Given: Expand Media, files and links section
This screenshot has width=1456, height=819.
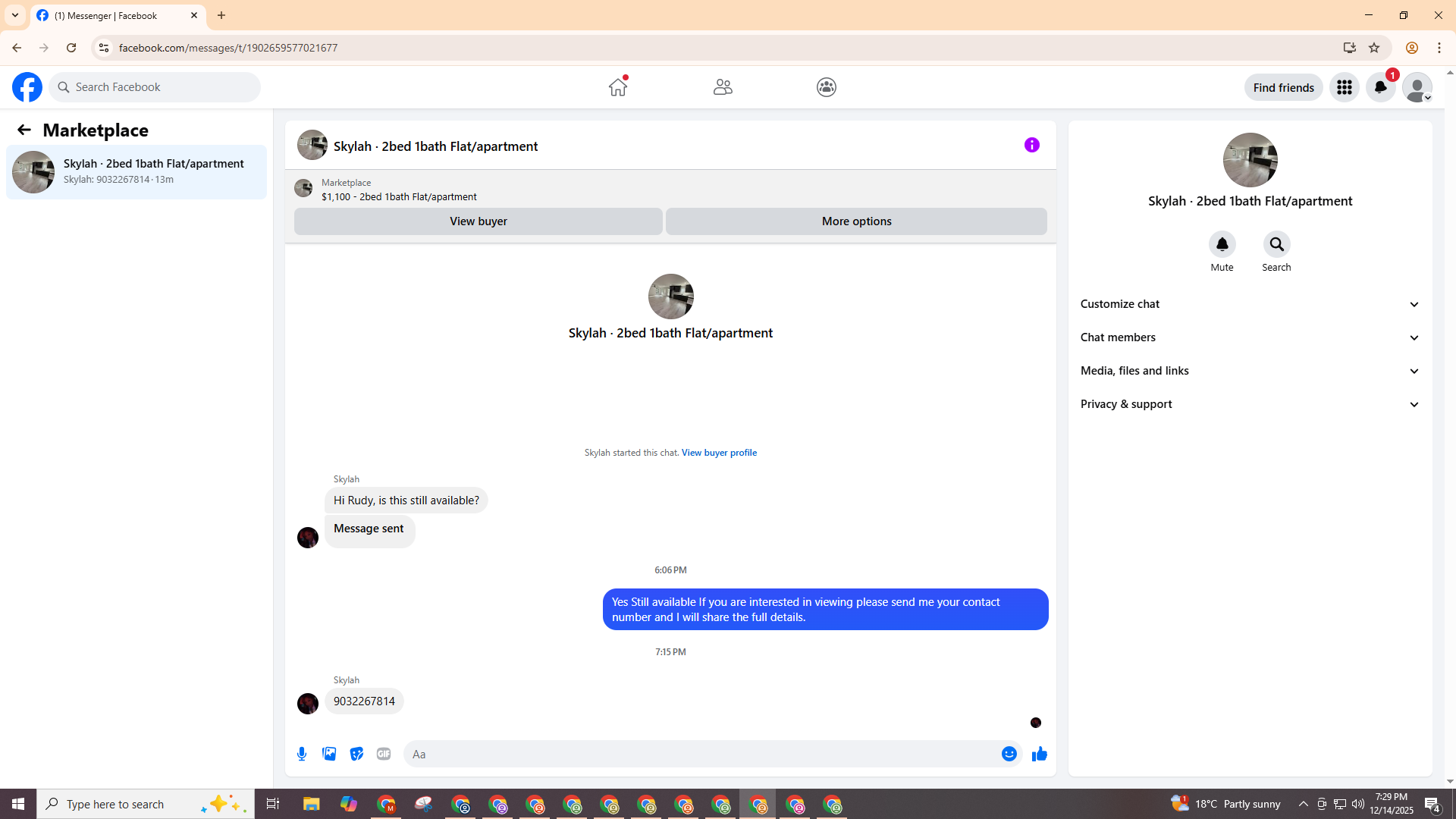Looking at the screenshot, I should [1250, 371].
